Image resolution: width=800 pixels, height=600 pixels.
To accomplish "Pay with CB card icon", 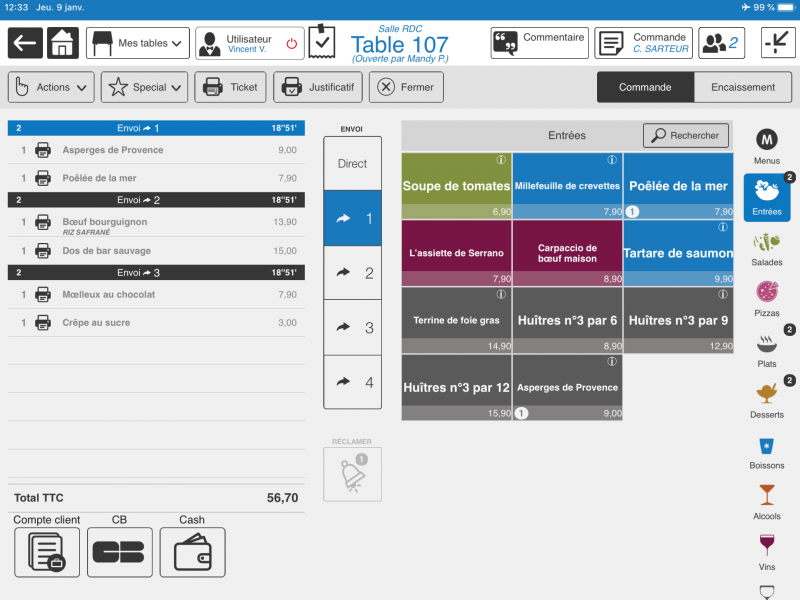I will (119, 552).
